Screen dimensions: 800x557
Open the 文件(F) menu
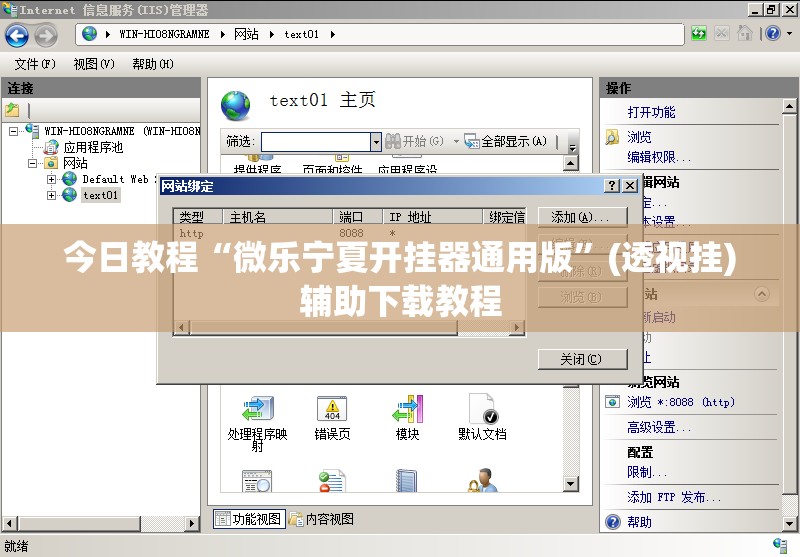35,64
